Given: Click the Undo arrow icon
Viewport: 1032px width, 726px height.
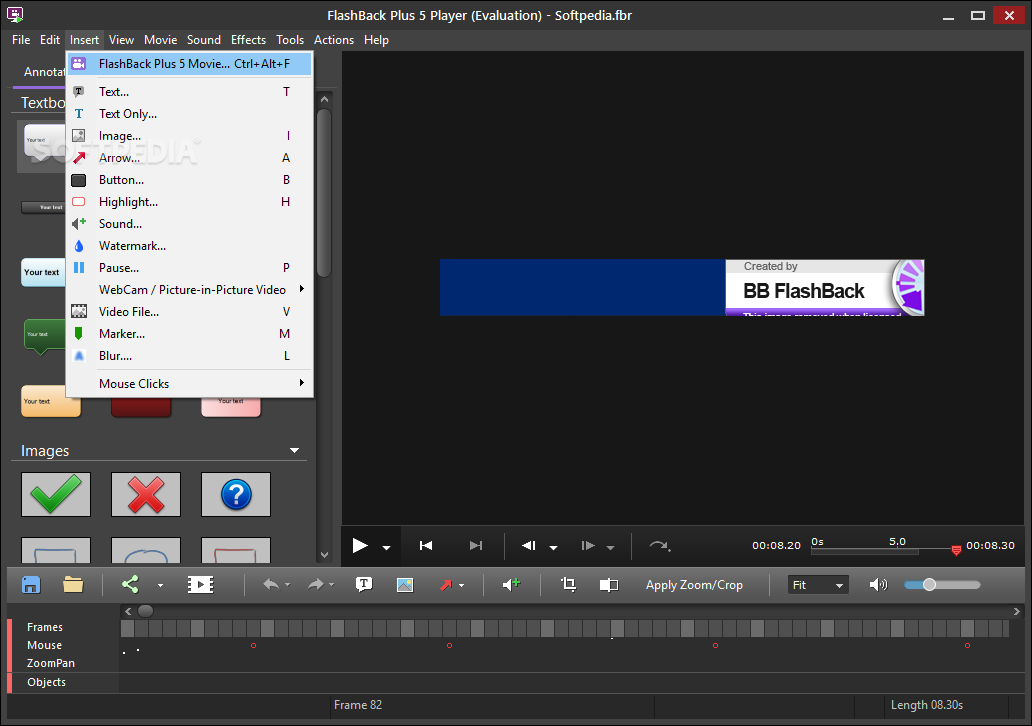Looking at the screenshot, I should coord(271,584).
